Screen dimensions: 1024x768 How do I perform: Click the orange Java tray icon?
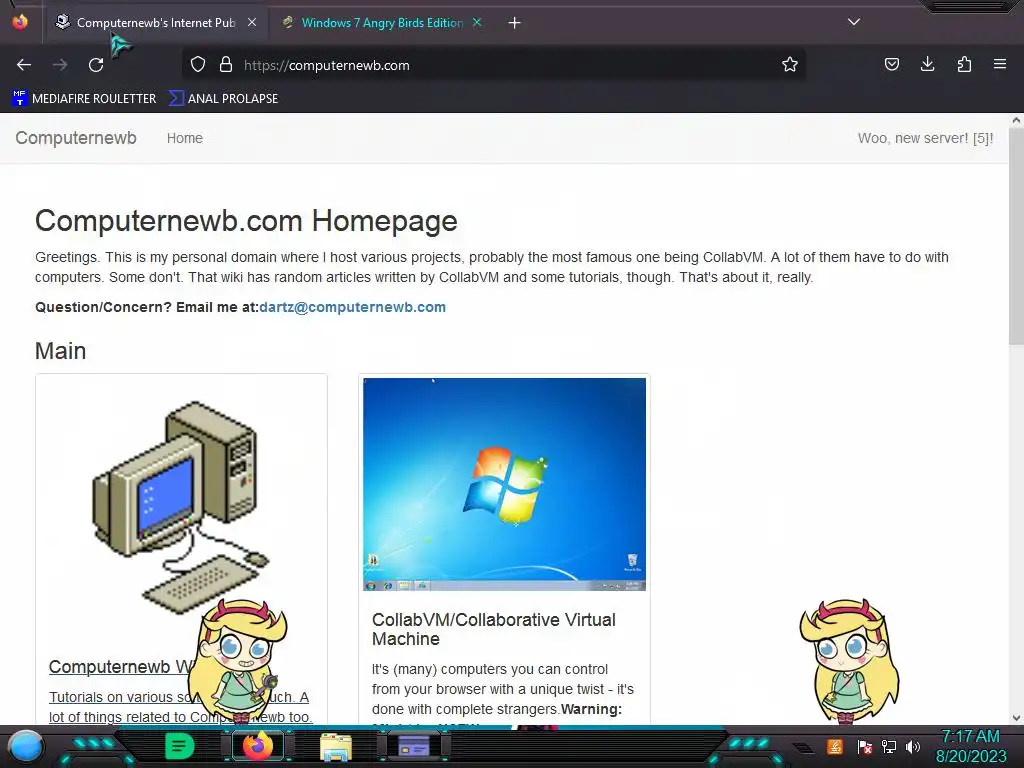tap(835, 746)
